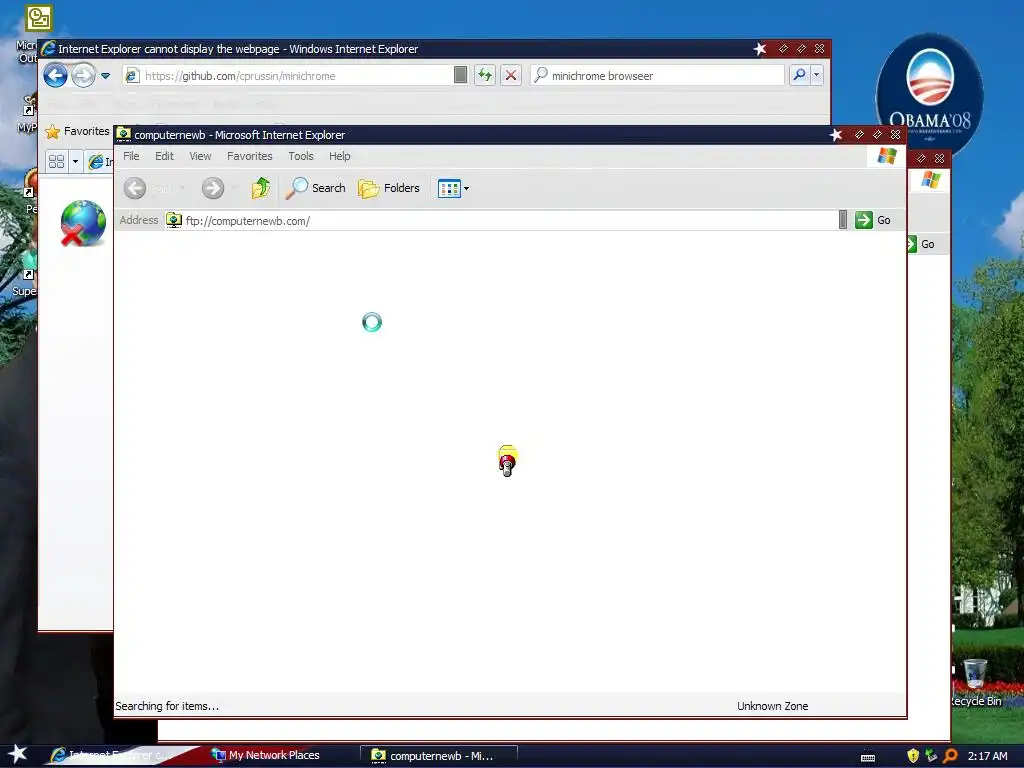Click the green Go arrow in computernewb window
This screenshot has width=1024, height=768.
coord(863,220)
